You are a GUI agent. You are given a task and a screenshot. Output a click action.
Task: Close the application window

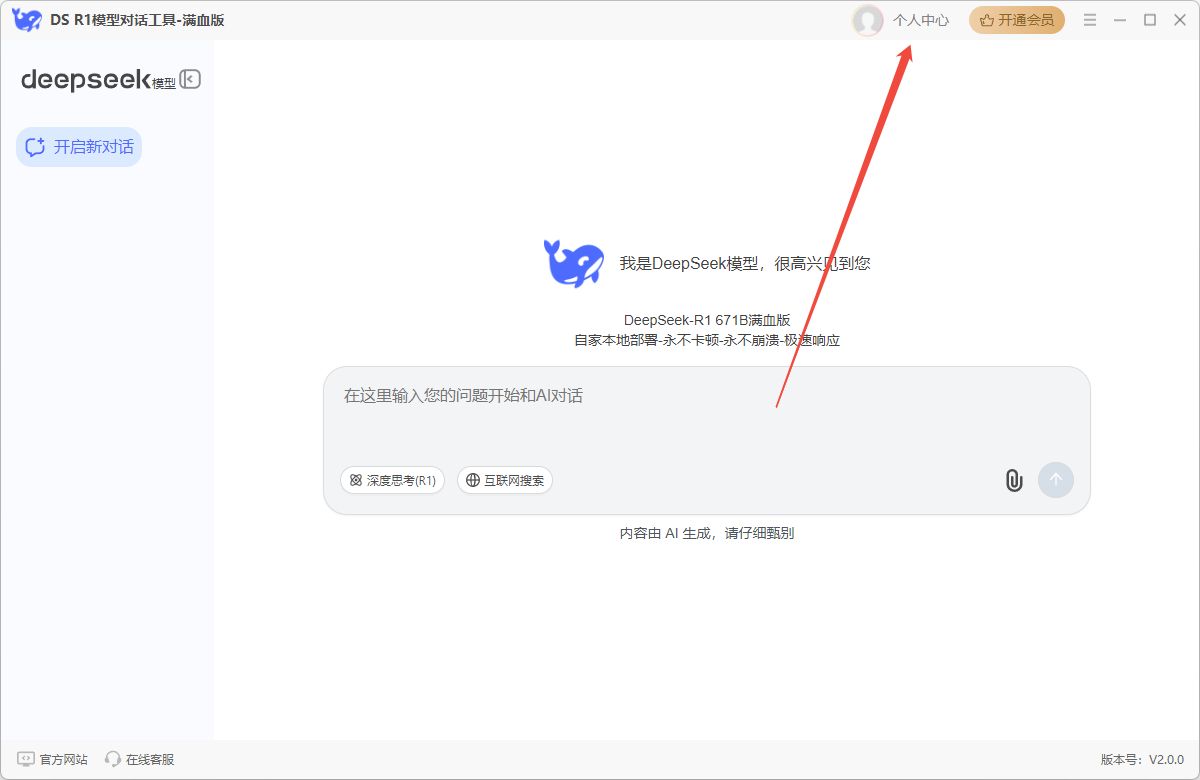(x=1180, y=20)
